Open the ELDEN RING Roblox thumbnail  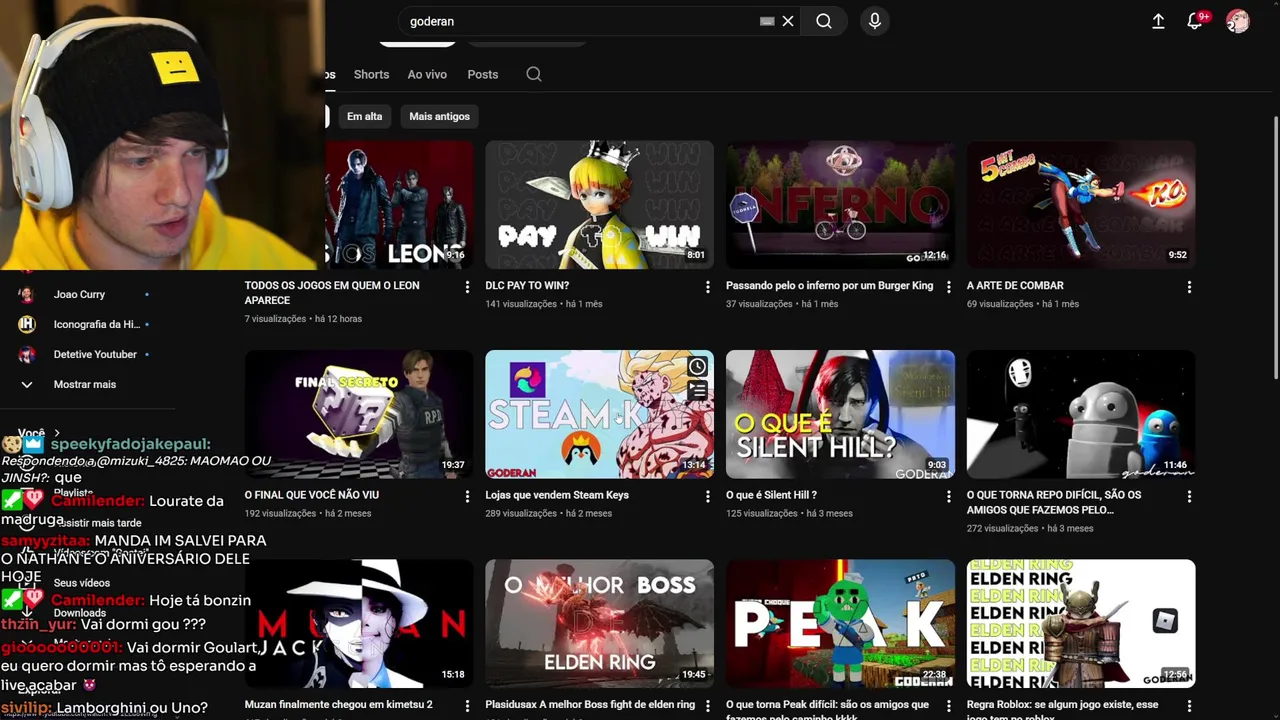[x=1081, y=623]
